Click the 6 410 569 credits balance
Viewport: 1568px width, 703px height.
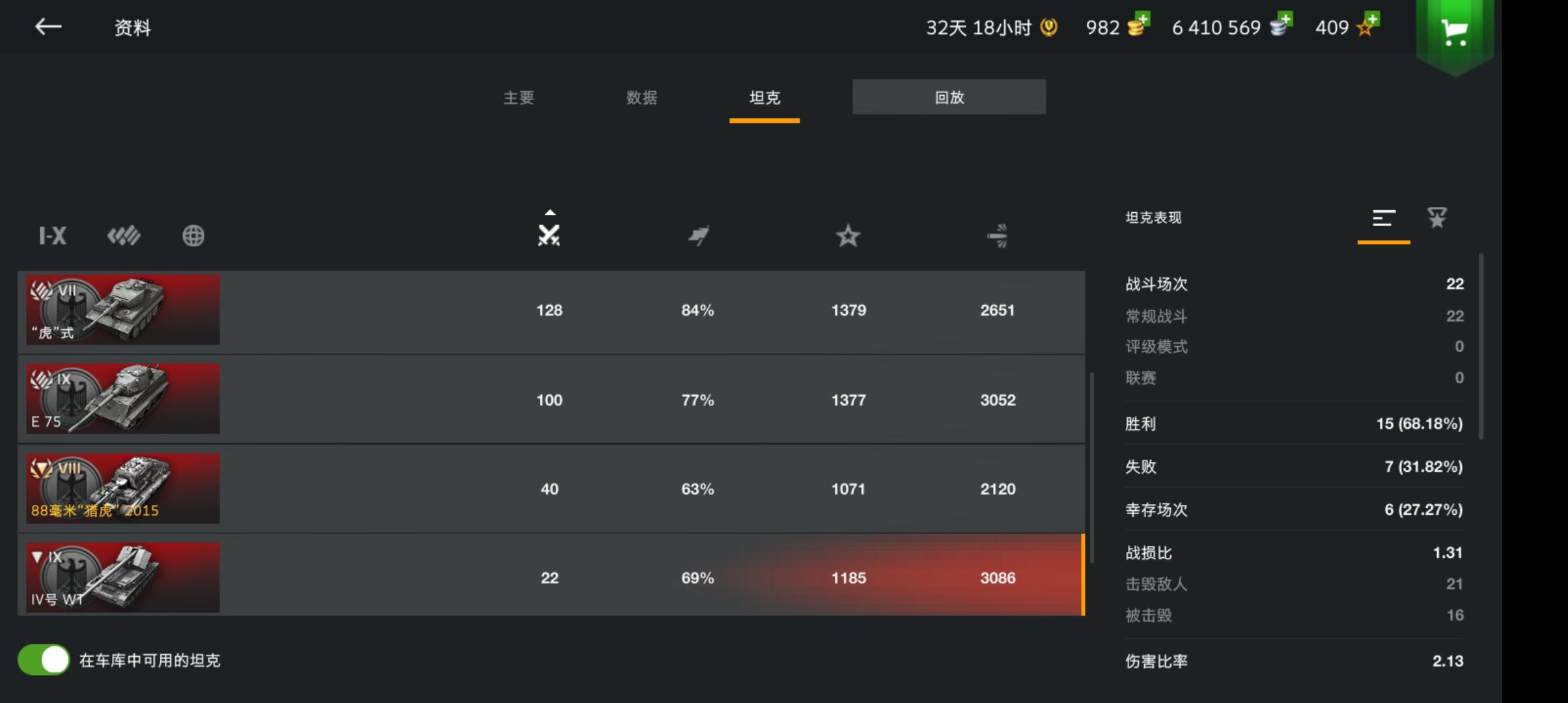point(1216,28)
